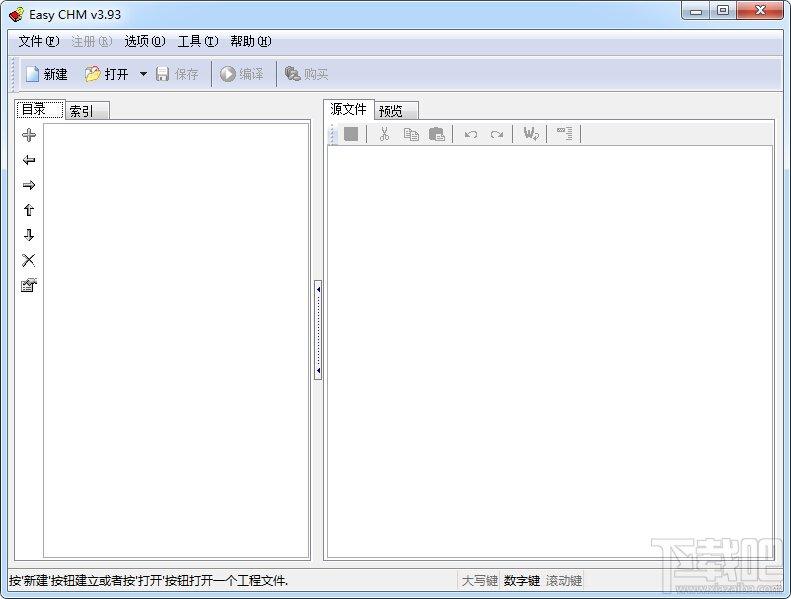Click inside the source file editor area
Viewport: 791px width, 599px height.
tap(550, 352)
